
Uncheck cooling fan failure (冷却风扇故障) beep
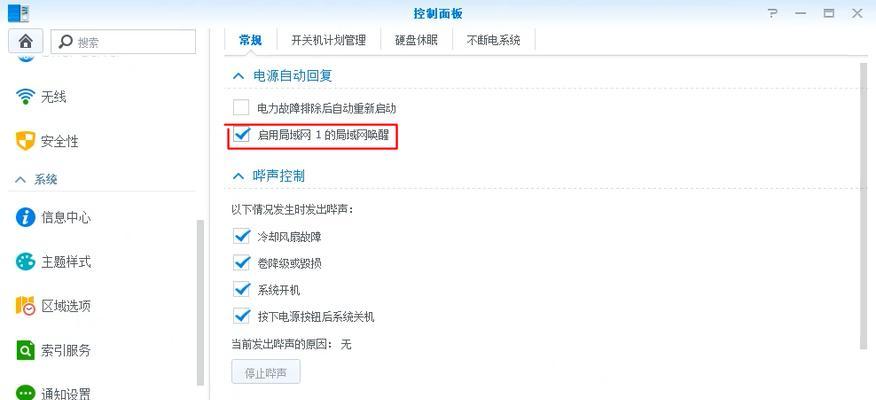click(x=241, y=236)
